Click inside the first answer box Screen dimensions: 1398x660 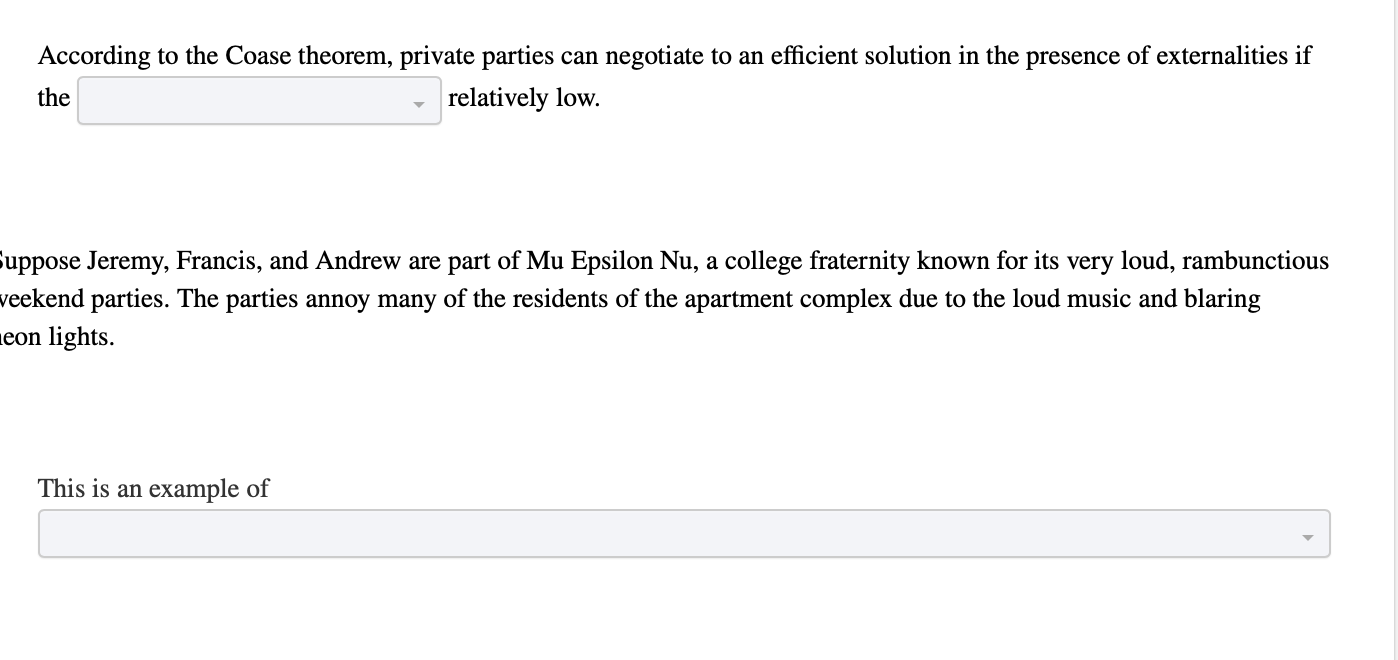pos(230,100)
